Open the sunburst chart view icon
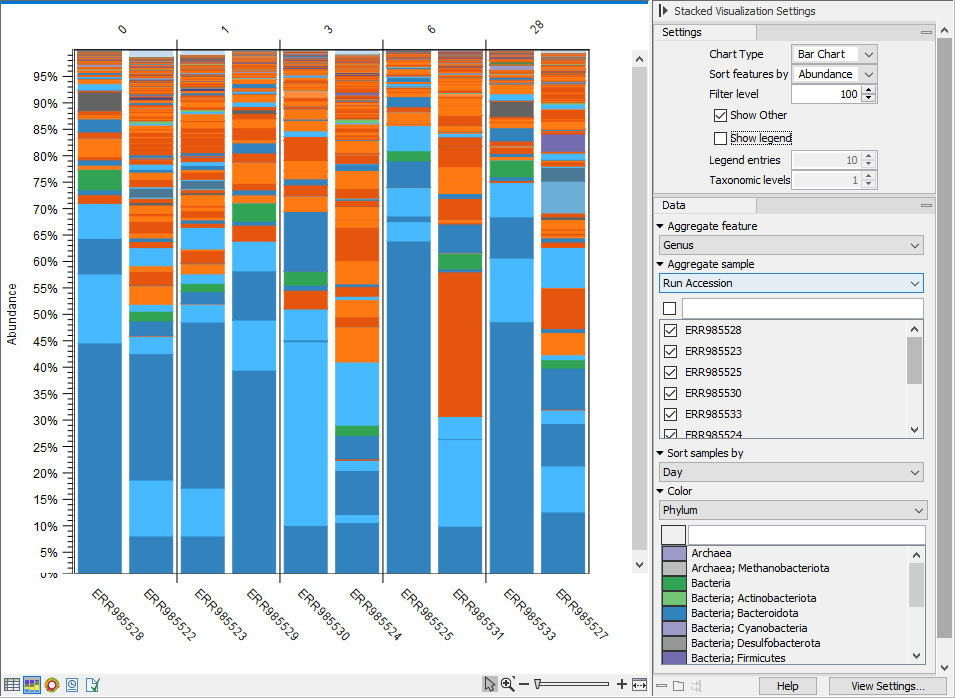This screenshot has width=955, height=698. coord(52,685)
